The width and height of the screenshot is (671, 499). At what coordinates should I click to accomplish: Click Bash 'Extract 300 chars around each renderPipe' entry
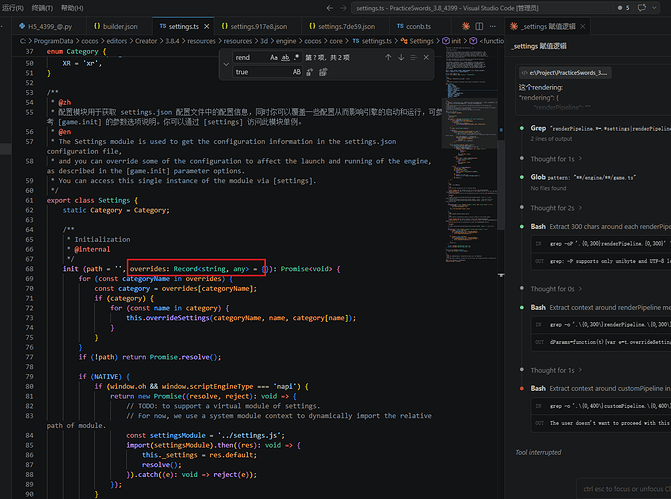[x=600, y=226]
